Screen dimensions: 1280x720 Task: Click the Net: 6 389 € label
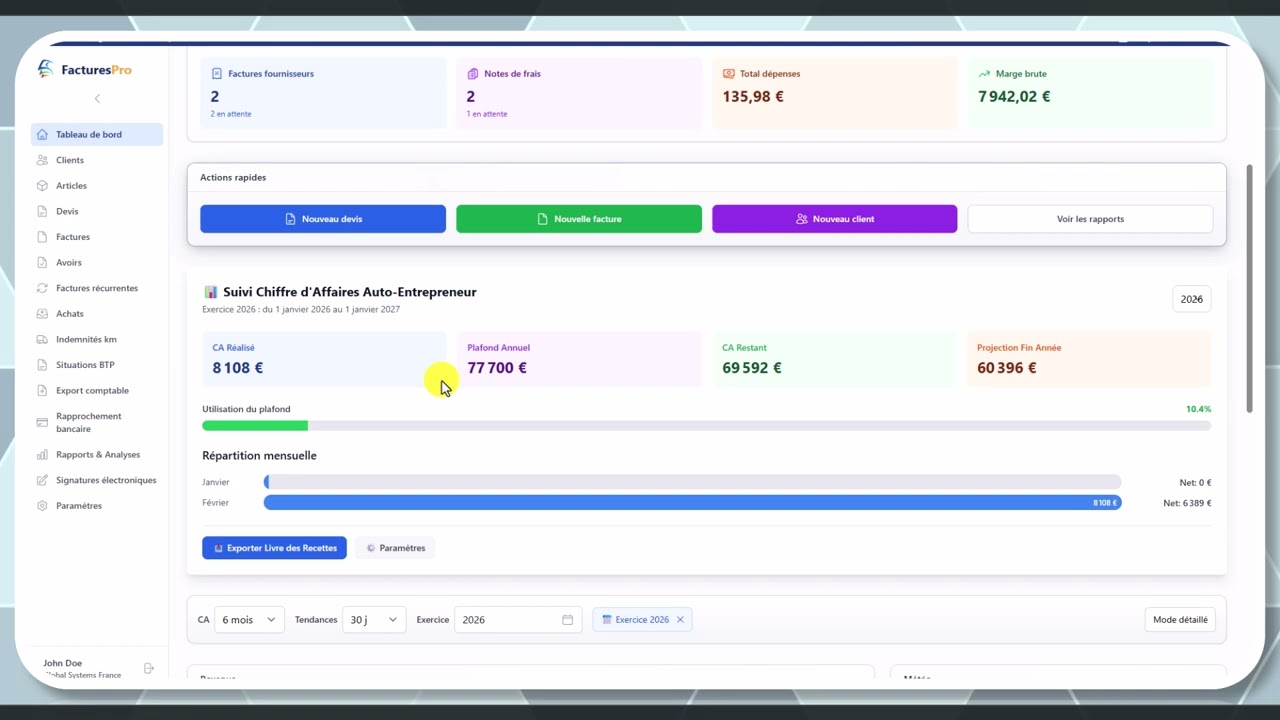pyautogui.click(x=1187, y=503)
